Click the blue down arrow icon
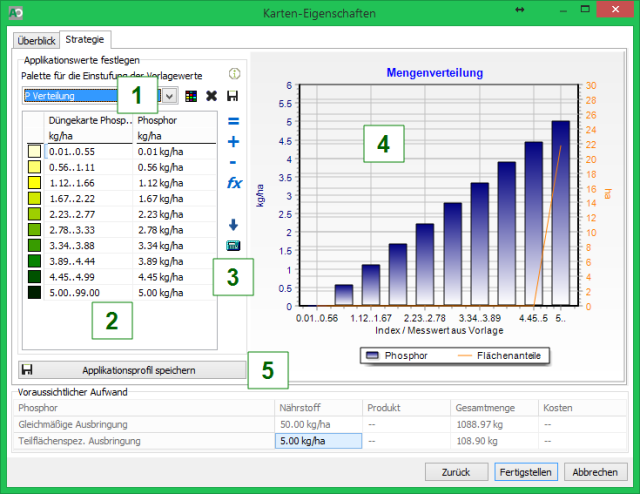 click(x=233, y=225)
